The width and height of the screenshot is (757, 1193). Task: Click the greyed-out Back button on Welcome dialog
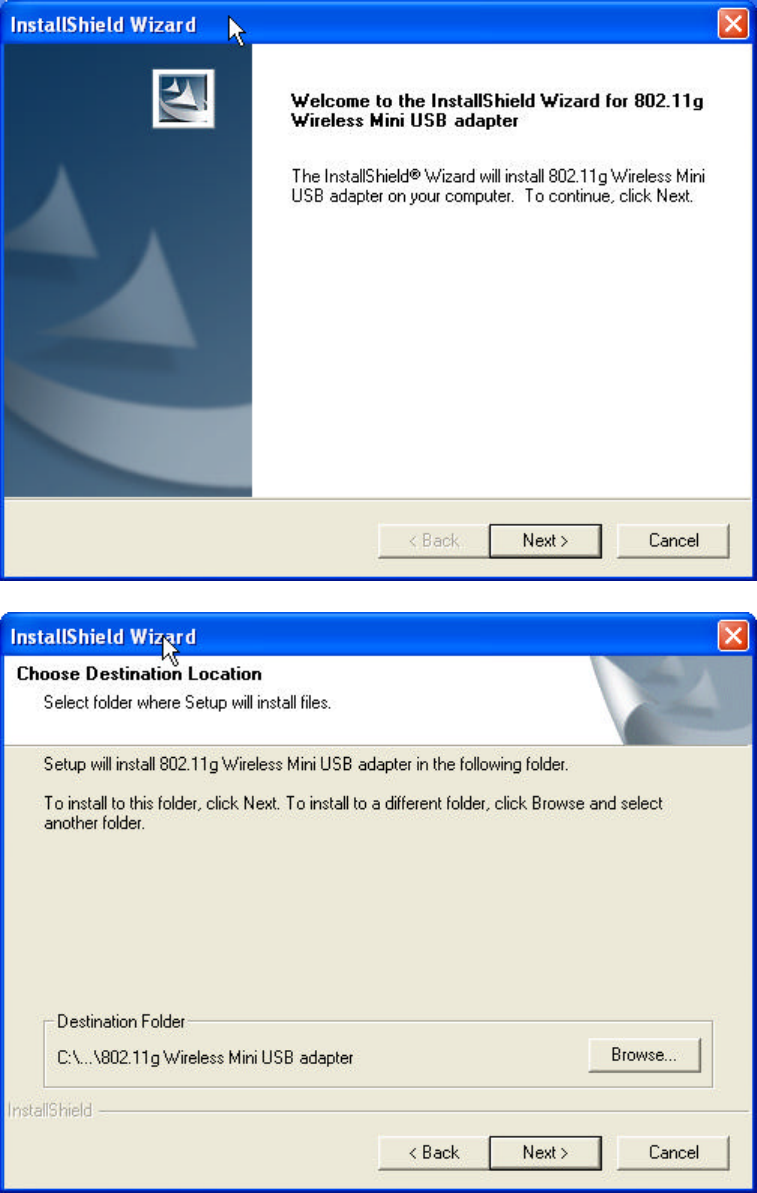pyautogui.click(x=433, y=540)
